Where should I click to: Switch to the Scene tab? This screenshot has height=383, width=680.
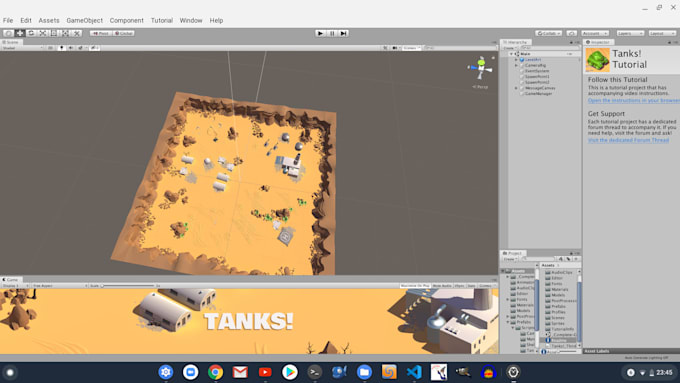[x=11, y=42]
